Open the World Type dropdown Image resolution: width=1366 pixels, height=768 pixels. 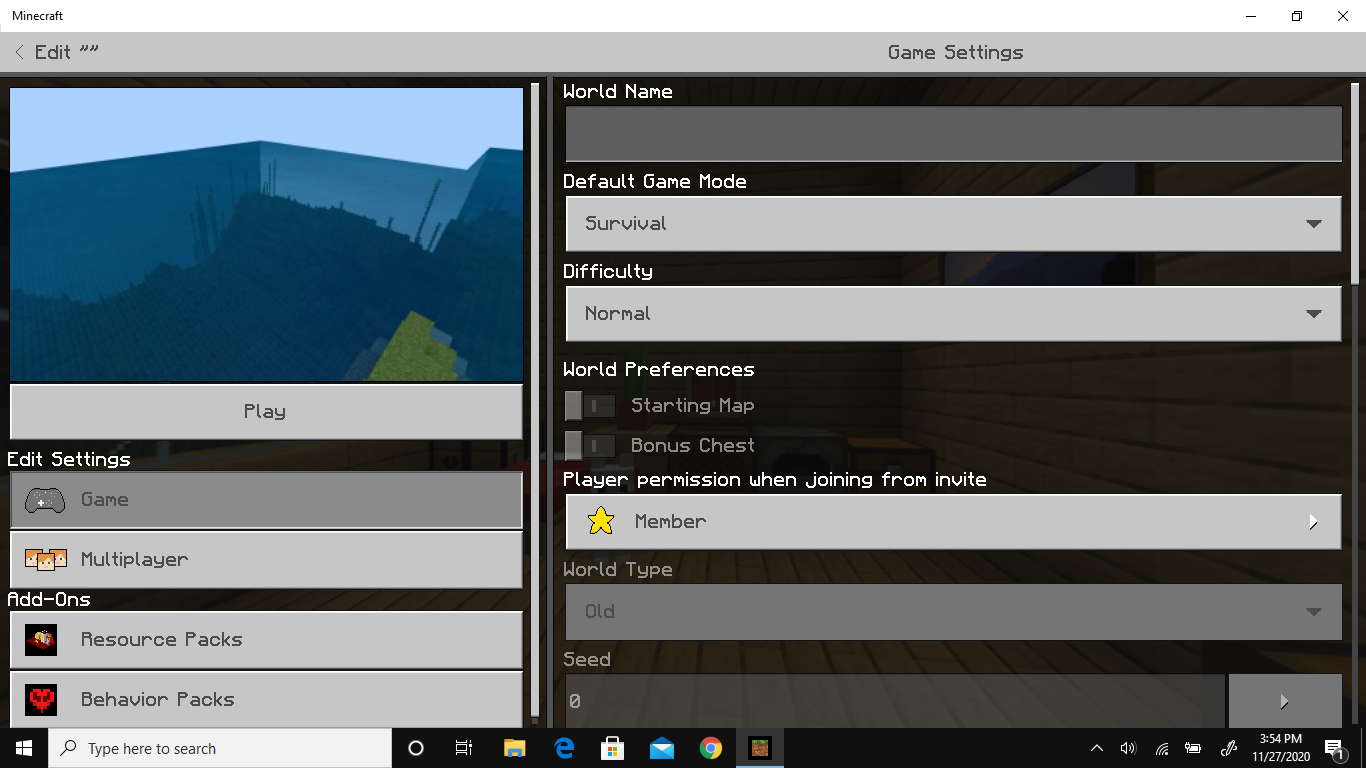point(953,612)
